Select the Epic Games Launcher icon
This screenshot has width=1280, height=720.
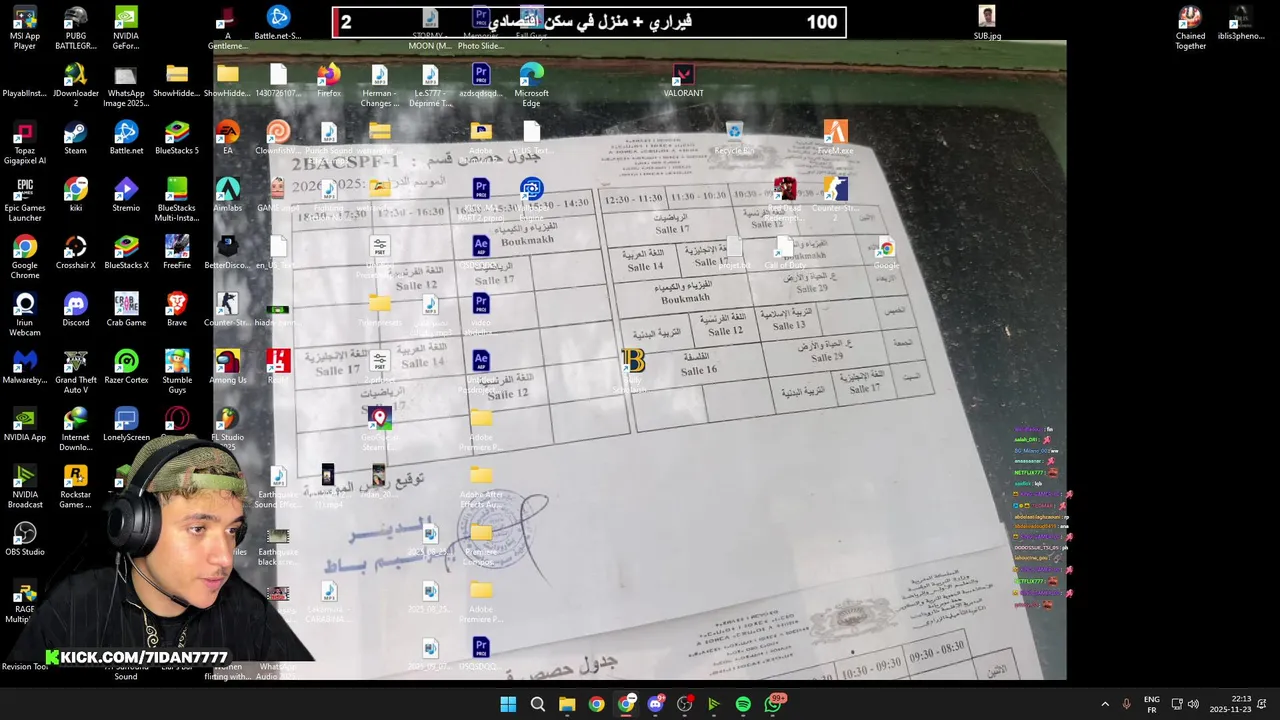(x=25, y=200)
